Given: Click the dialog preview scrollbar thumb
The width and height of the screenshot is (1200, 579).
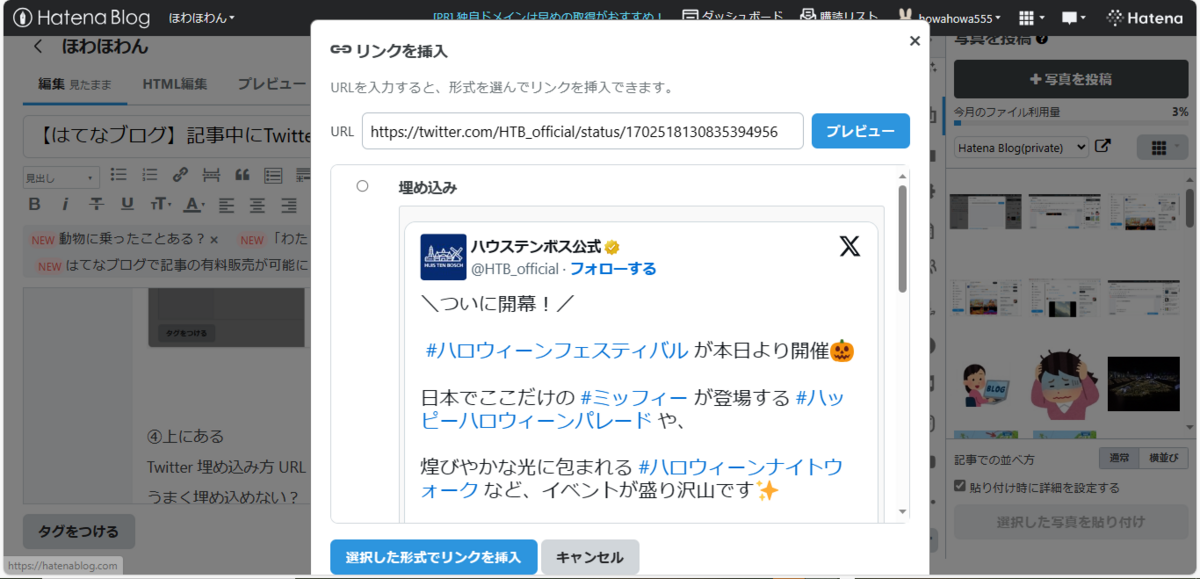Looking at the screenshot, I should (x=903, y=238).
